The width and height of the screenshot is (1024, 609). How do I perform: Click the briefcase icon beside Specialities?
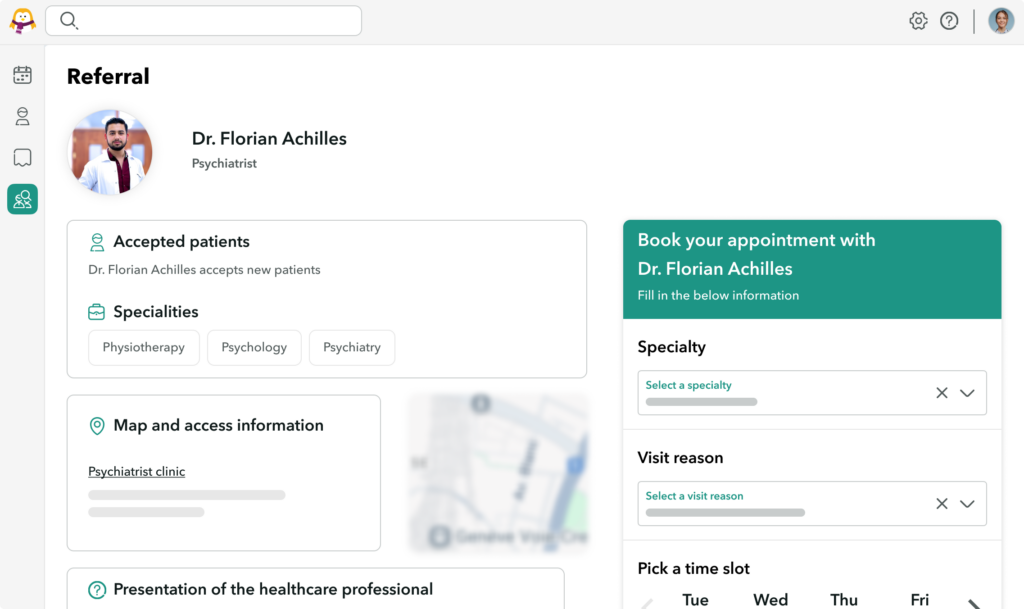(96, 311)
